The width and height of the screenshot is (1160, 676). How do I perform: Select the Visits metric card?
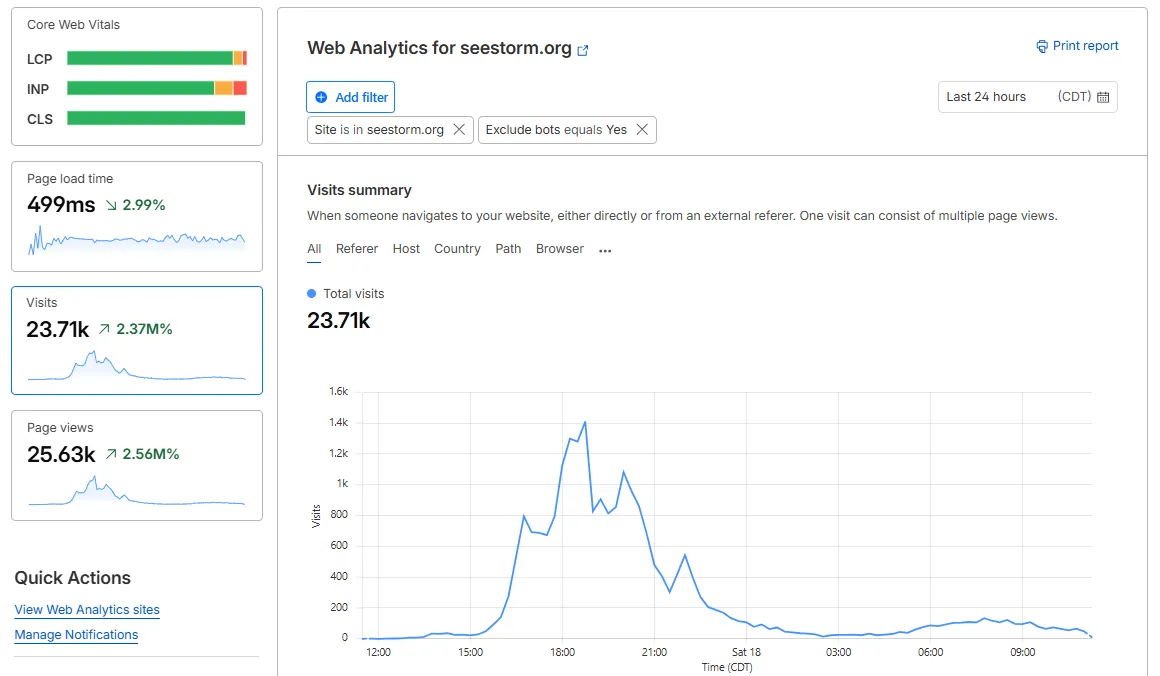tap(136, 340)
